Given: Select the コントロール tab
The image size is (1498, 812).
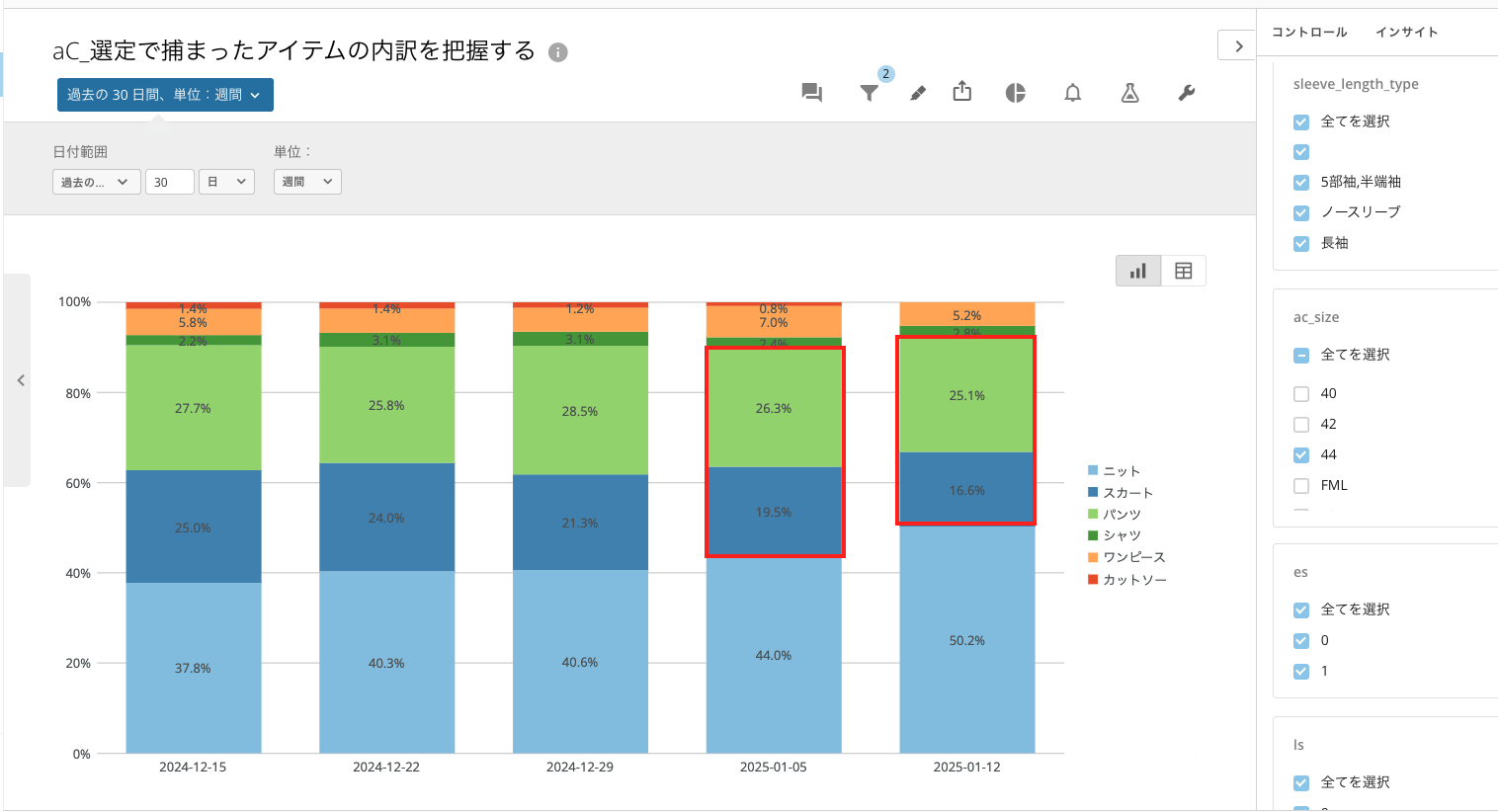Looking at the screenshot, I should pos(1309,32).
